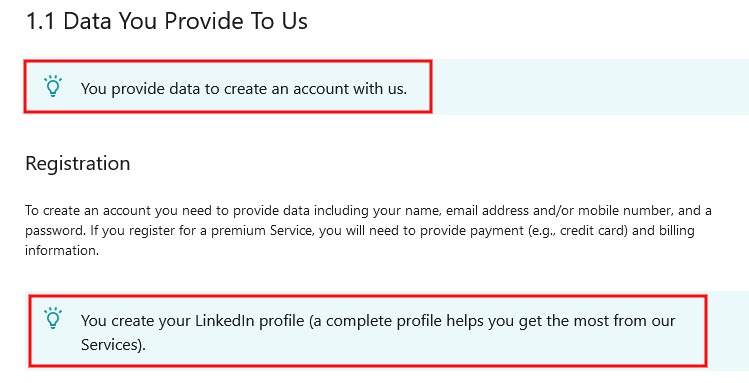Image resolution: width=749 pixels, height=383 pixels.
Task: Click the lightbulb icon beside "You create your LinkedIn profile"
Action: point(53,318)
